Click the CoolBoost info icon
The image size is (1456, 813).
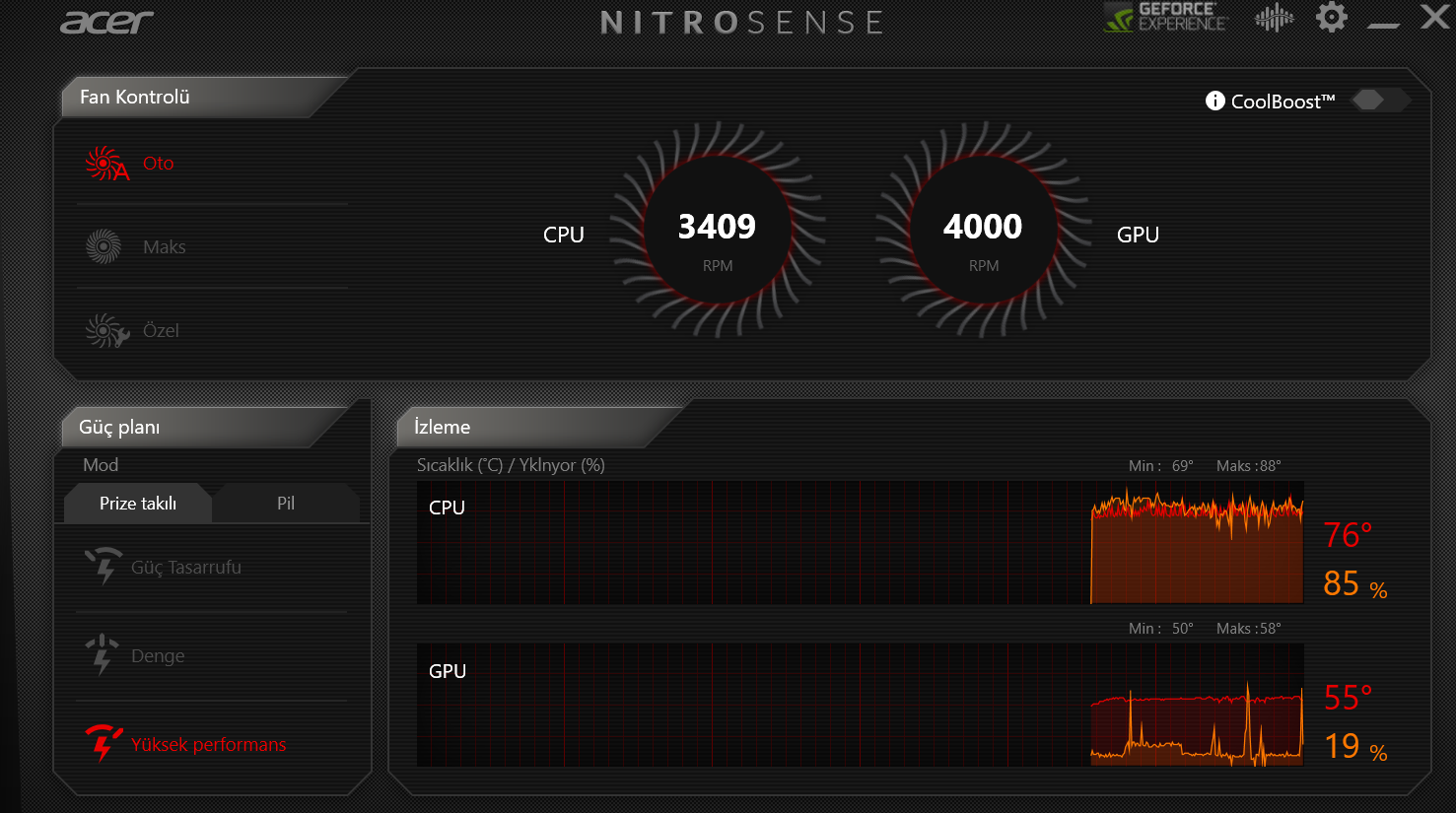coord(1215,102)
